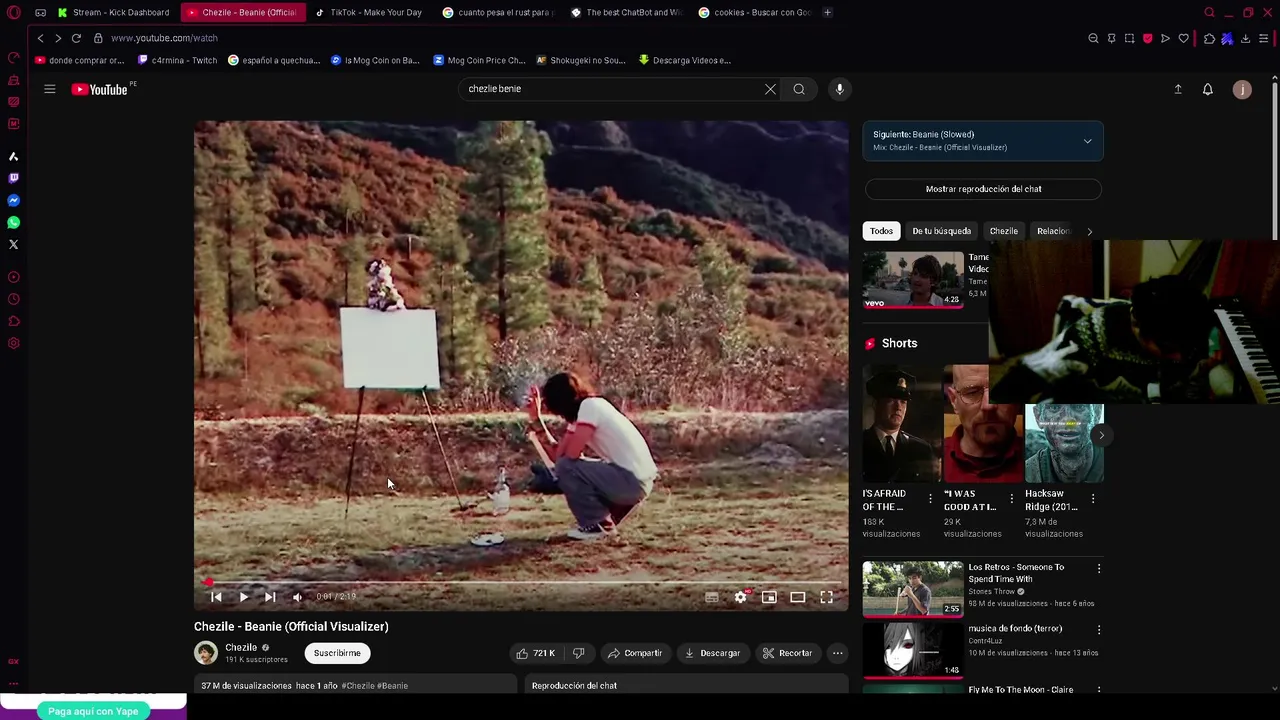1280x720 pixels.
Task: Toggle theater mode view
Action: 798,597
